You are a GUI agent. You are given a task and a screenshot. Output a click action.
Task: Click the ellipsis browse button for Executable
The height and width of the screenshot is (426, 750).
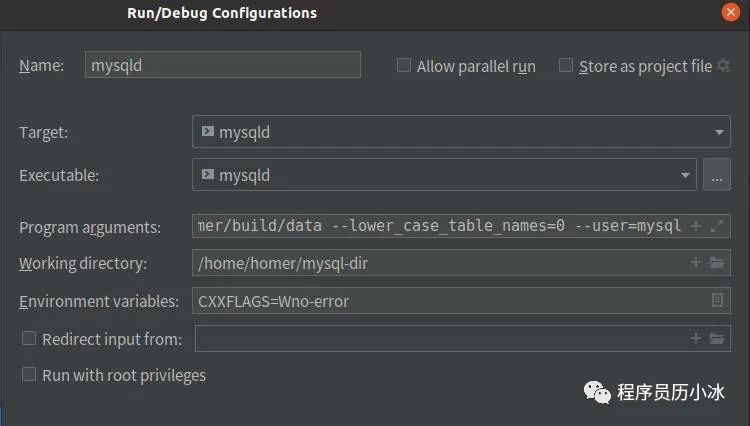[x=716, y=175]
